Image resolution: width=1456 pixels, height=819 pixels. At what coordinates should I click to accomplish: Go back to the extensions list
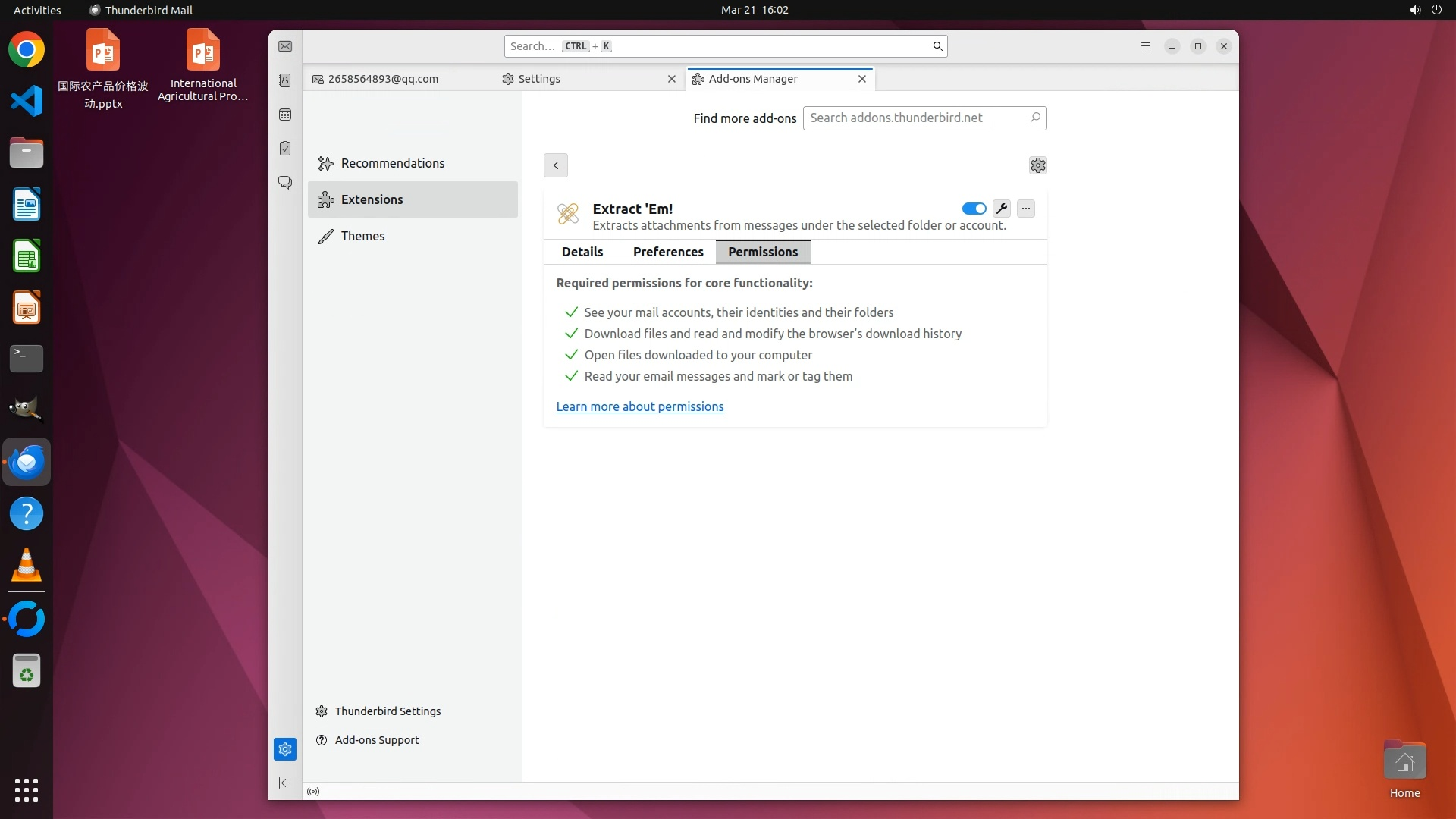pyautogui.click(x=556, y=165)
